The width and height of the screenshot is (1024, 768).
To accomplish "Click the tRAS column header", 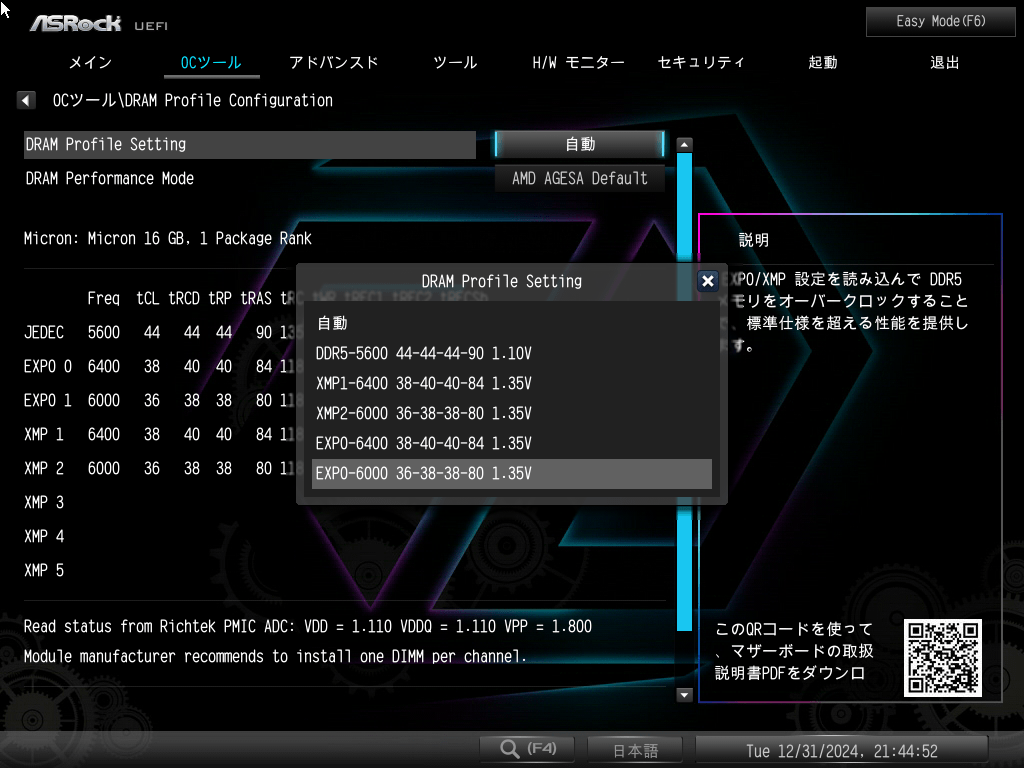I will pyautogui.click(x=256, y=298).
